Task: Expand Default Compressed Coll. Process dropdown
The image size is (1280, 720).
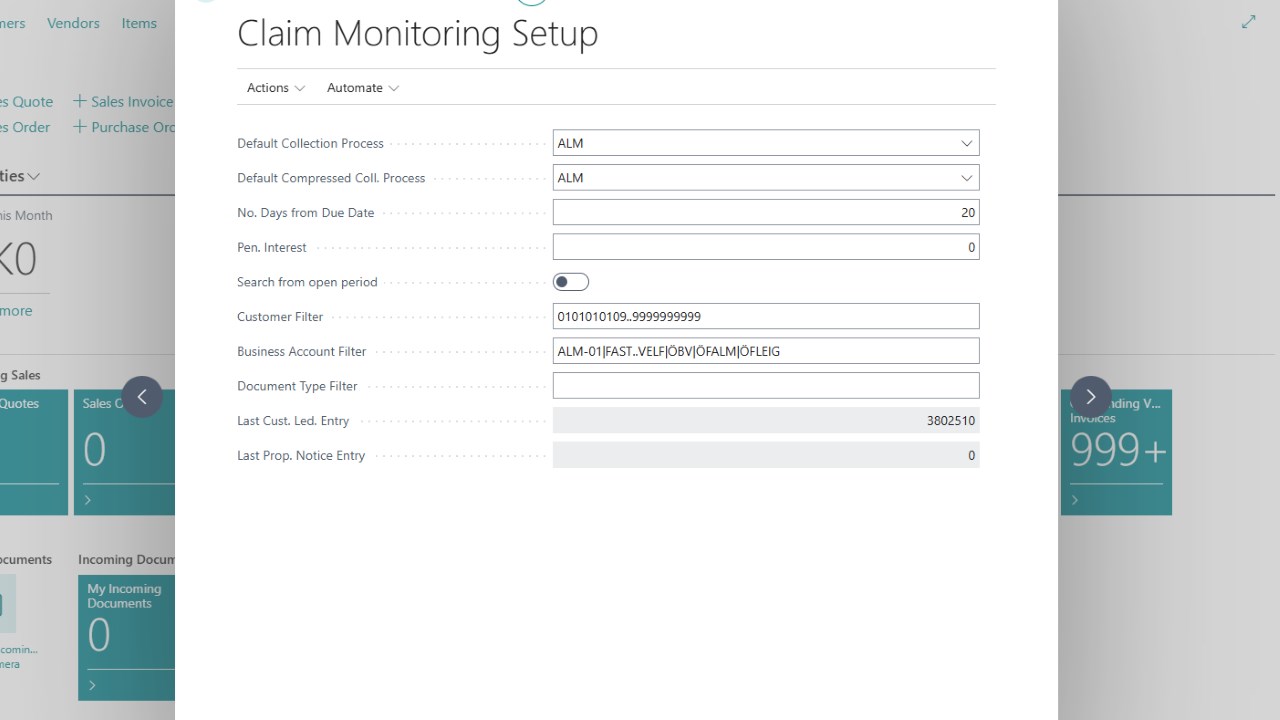Action: coord(966,178)
